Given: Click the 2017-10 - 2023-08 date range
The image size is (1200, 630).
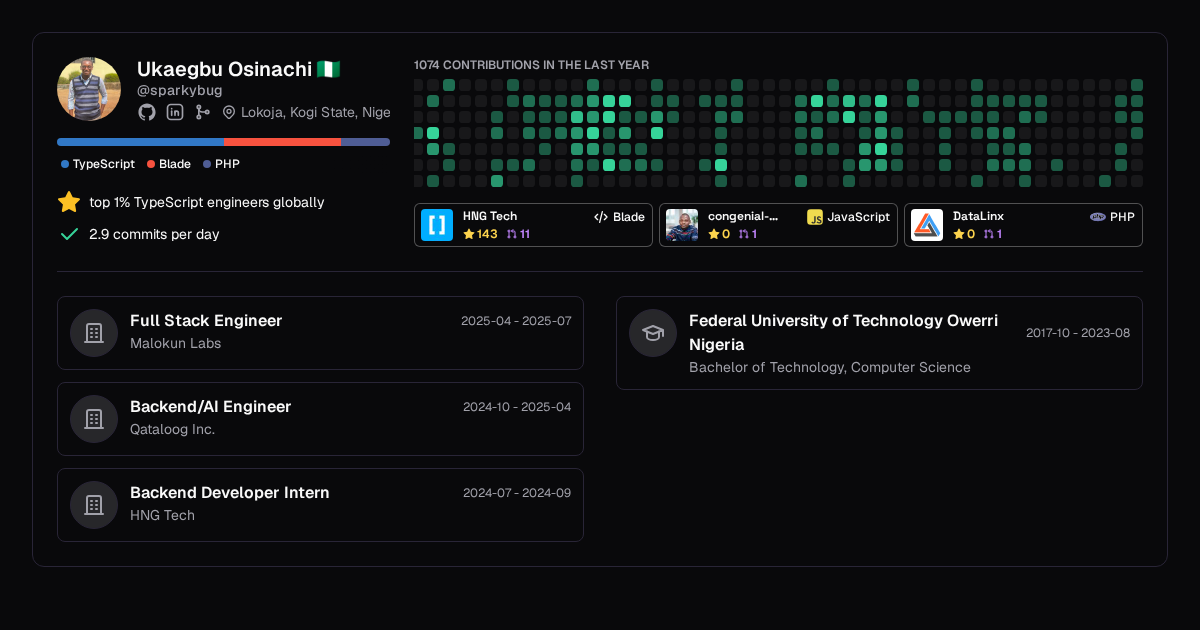Looking at the screenshot, I should coord(1078,333).
